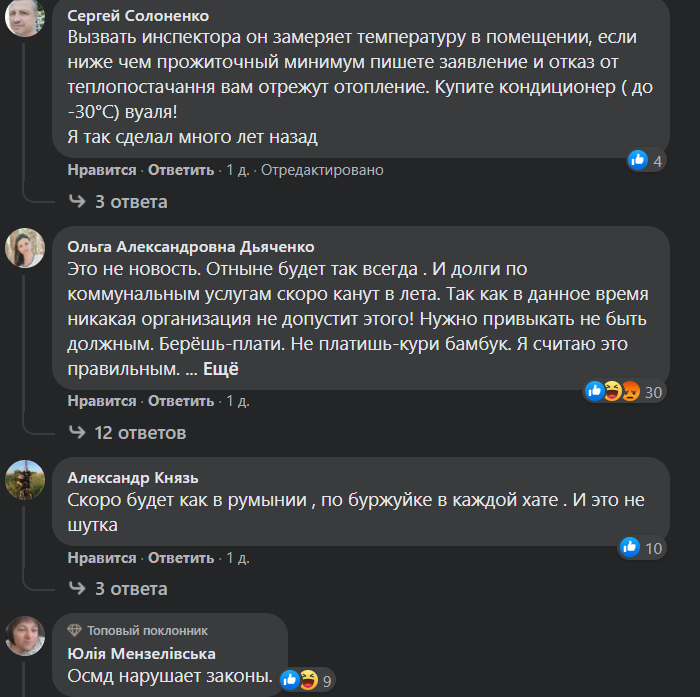Open Ольга Дьяченко's avatar
Image resolution: width=700 pixels, height=697 pixels.
[25, 248]
